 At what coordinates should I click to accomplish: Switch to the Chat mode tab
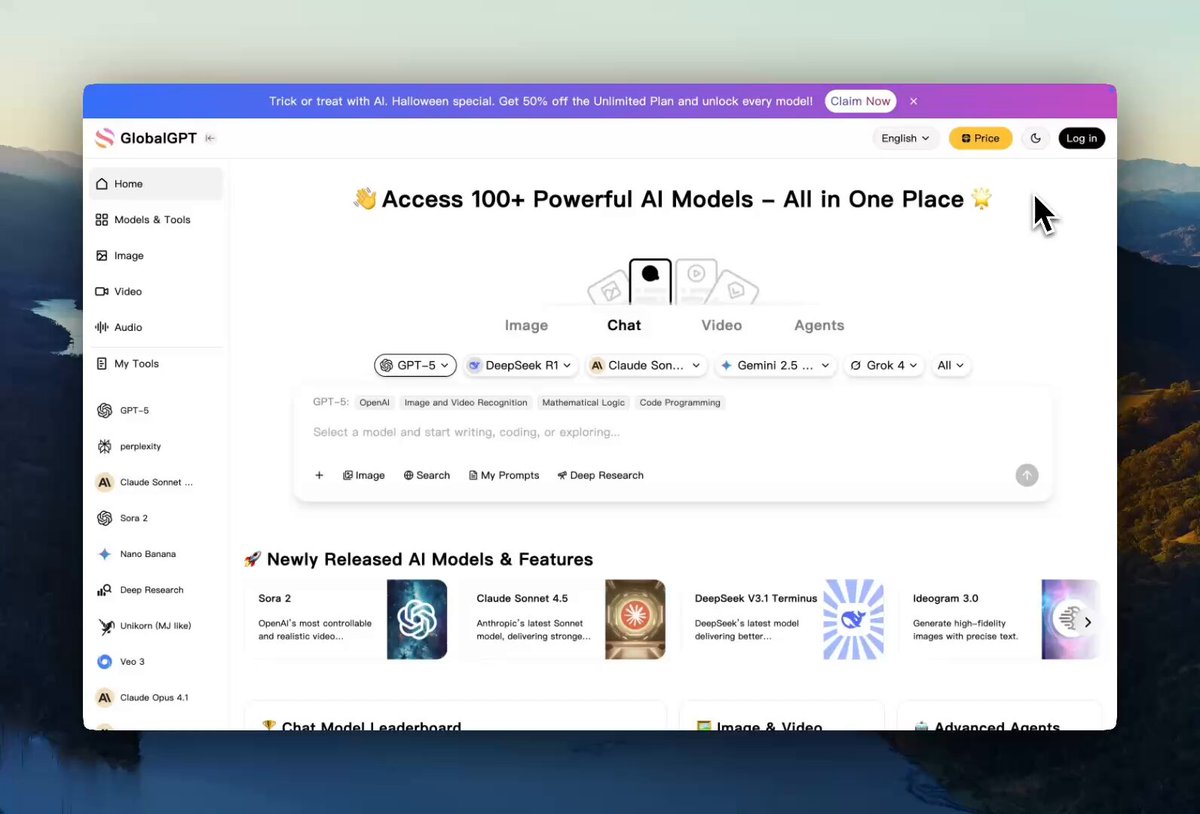click(624, 325)
